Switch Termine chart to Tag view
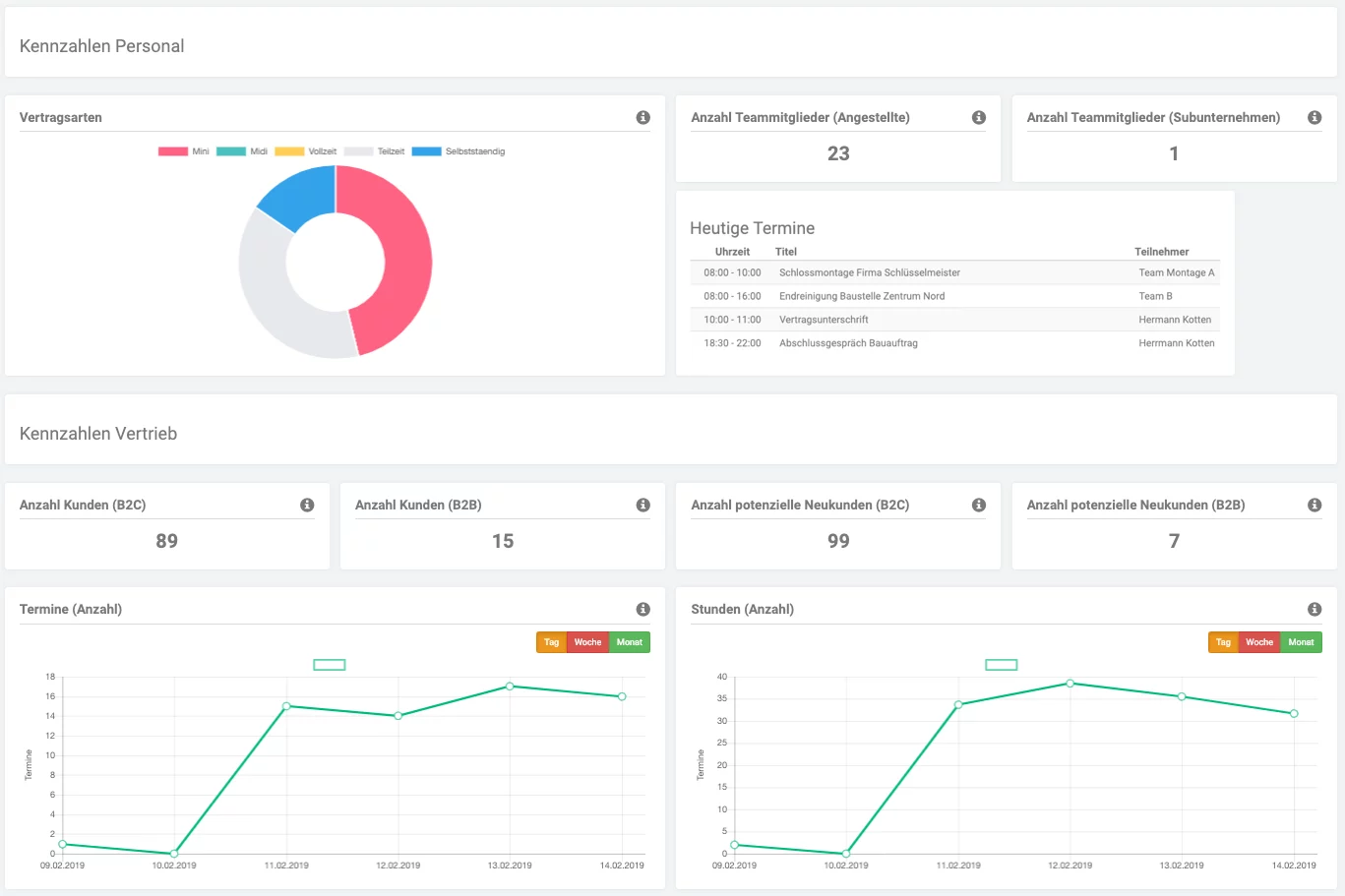Screen dimensions: 1345x896 [x=551, y=642]
